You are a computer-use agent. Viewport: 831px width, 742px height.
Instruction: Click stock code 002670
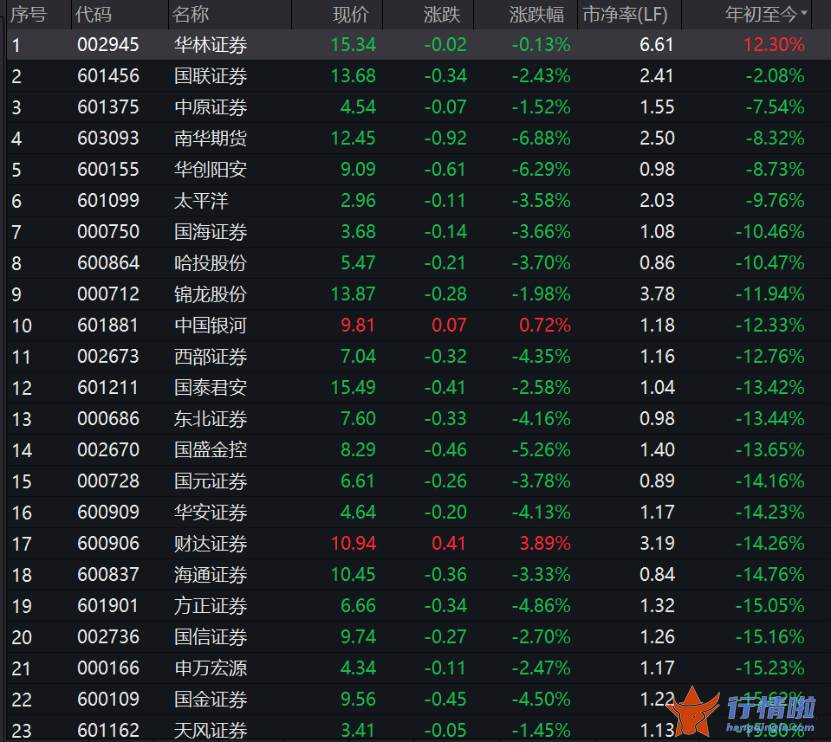pyautogui.click(x=108, y=450)
